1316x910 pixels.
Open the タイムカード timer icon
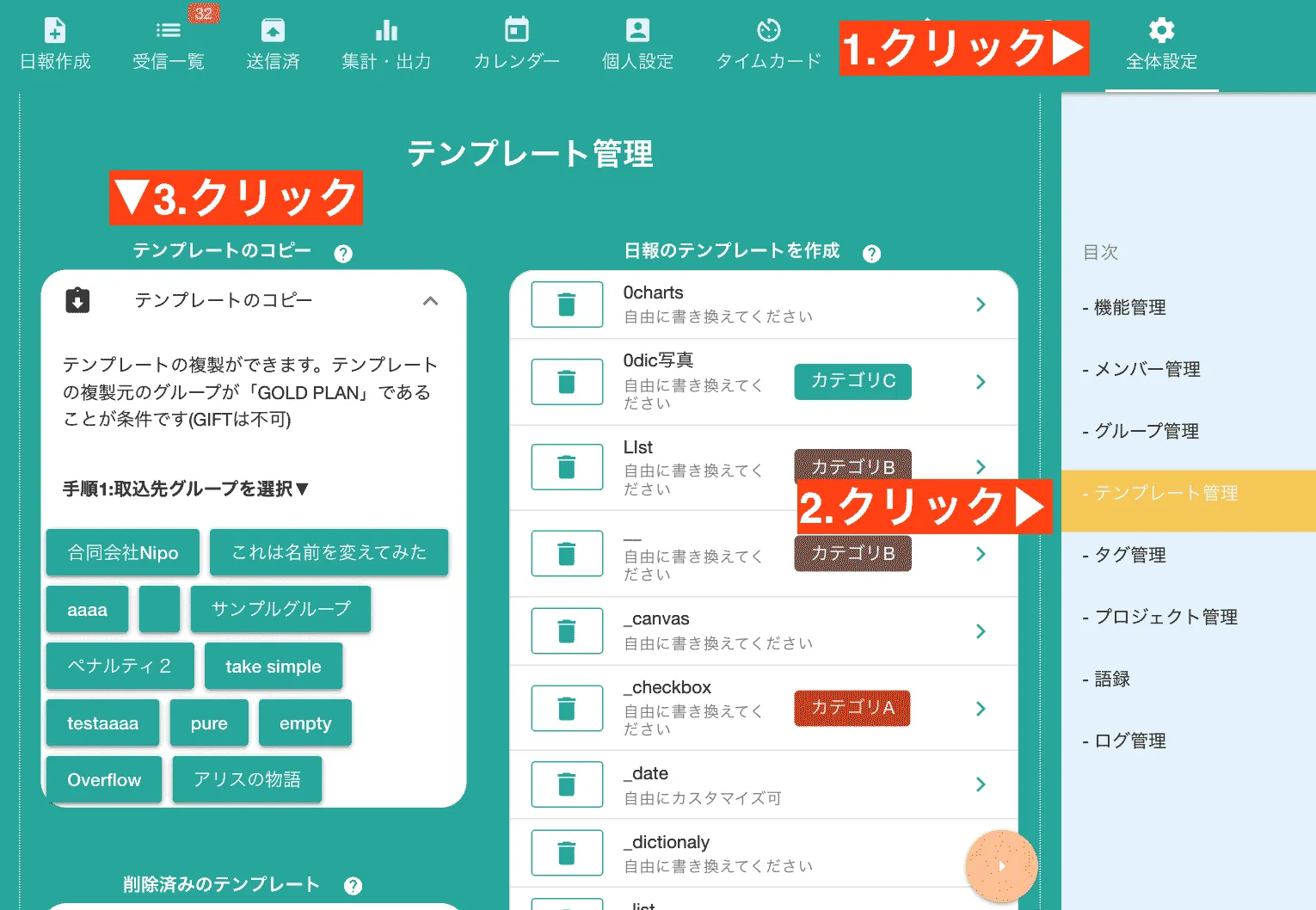[766, 39]
